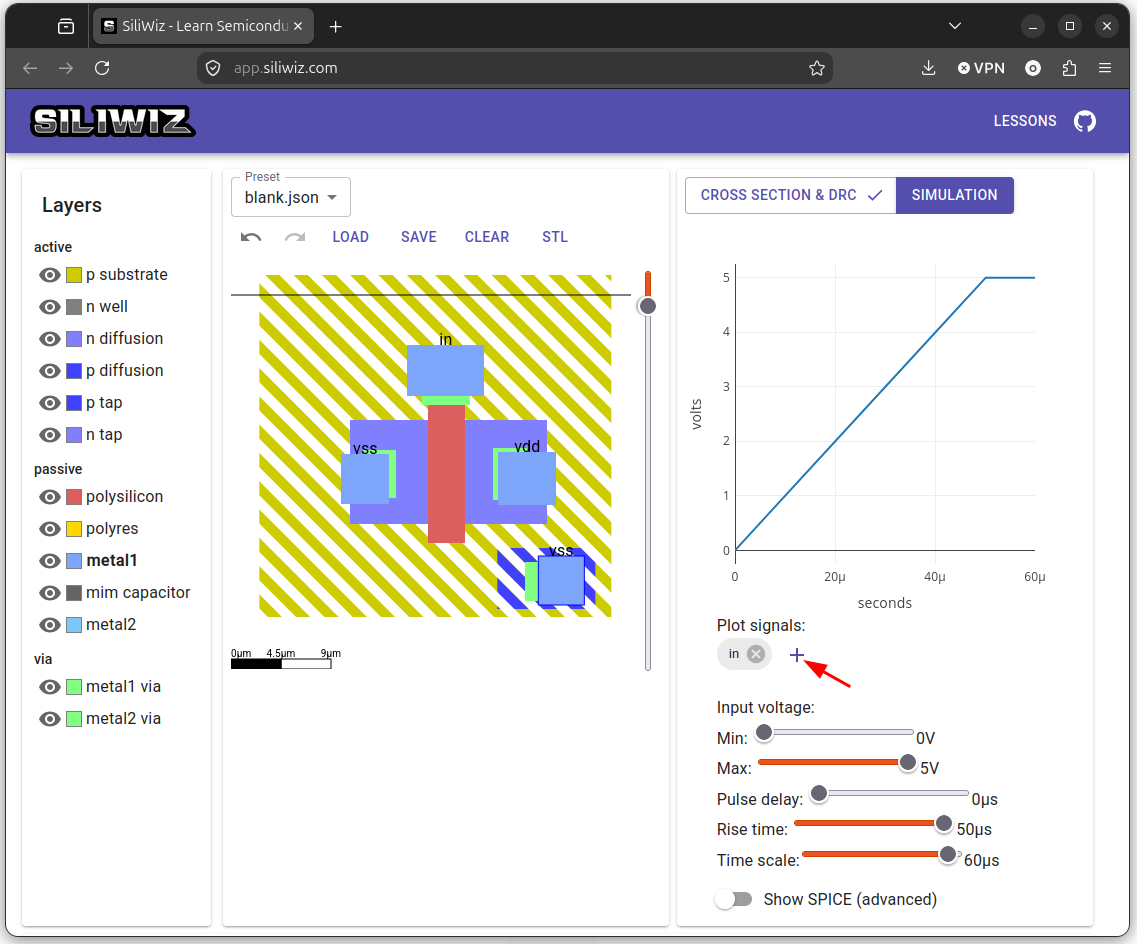
Task: Select the mim capacitor layer label
Action: pyautogui.click(x=138, y=592)
